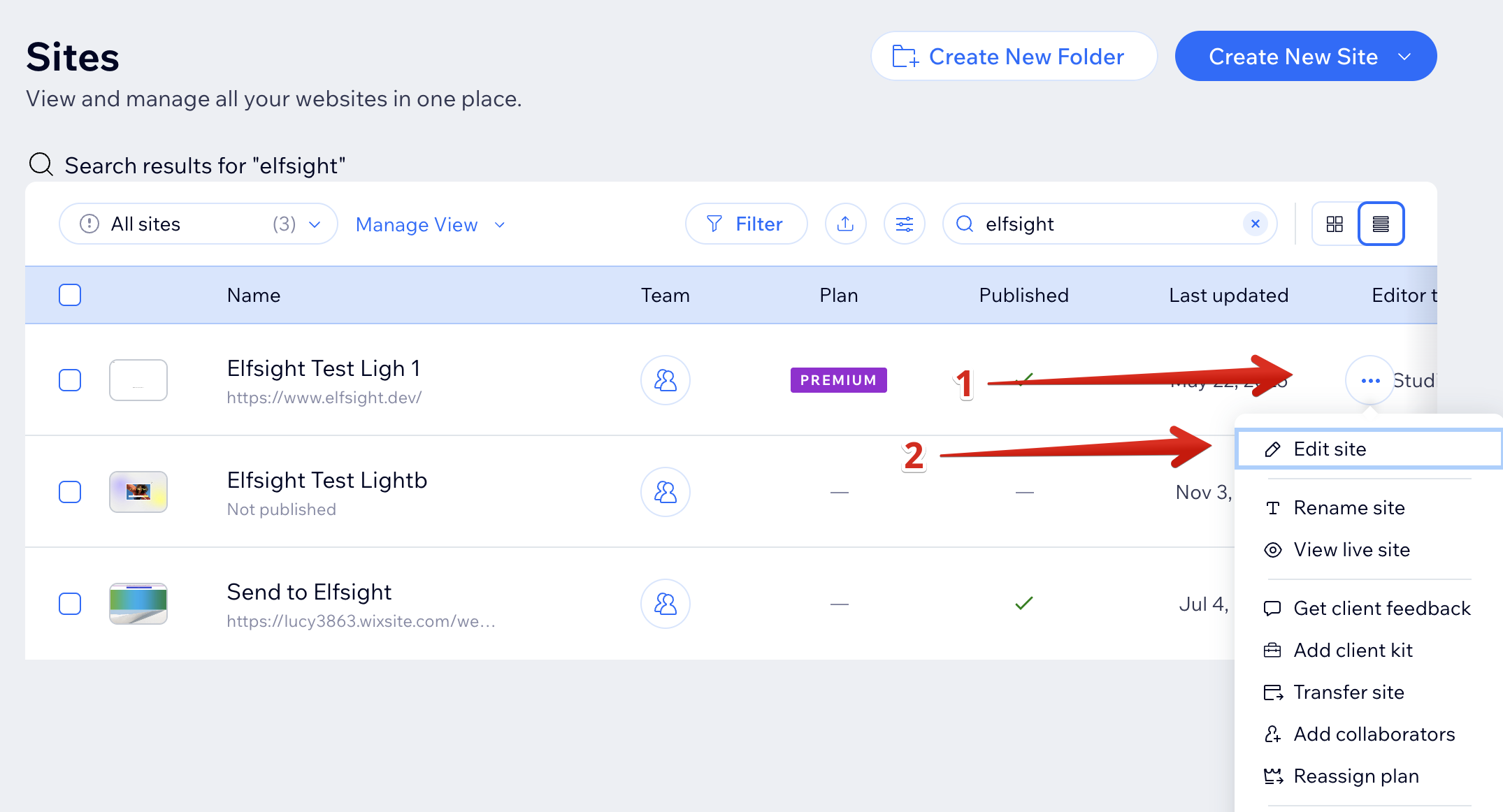The width and height of the screenshot is (1503, 812).
Task: Open the three-dots menu for Elfsight Test Ligh 1
Action: 1370,380
